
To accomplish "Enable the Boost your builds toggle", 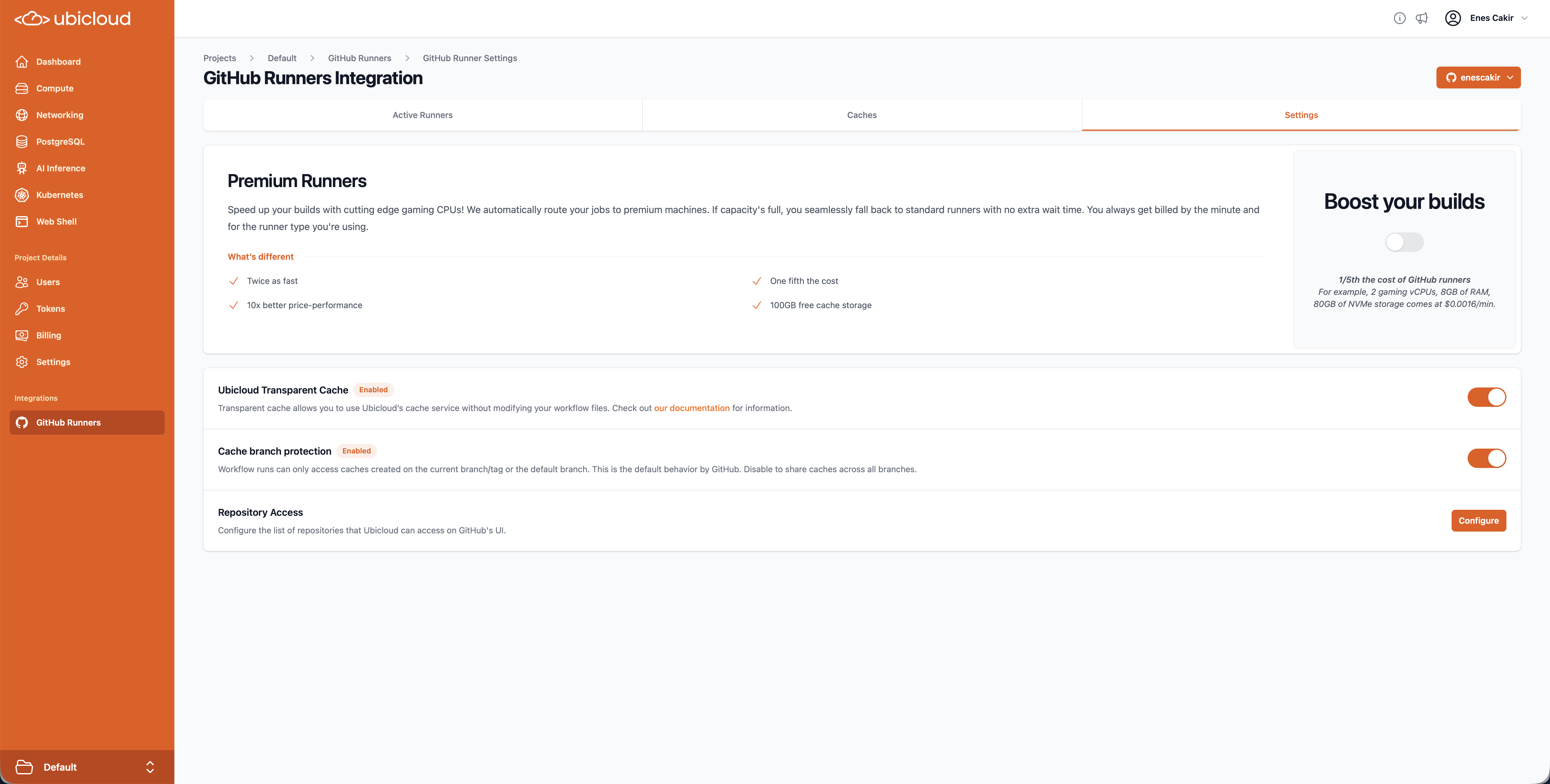I will (x=1404, y=242).
